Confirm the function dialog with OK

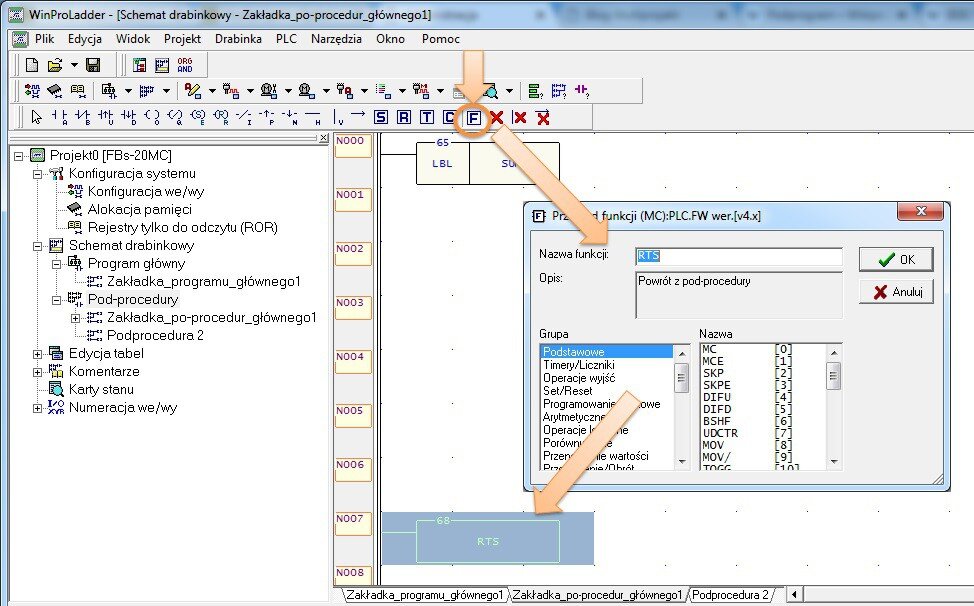point(896,259)
